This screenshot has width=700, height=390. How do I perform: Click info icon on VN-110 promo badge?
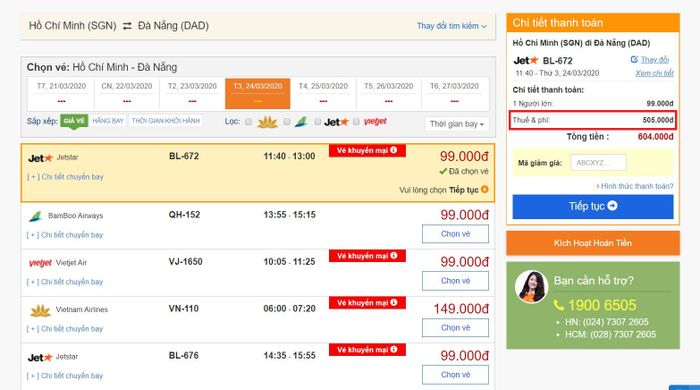(393, 303)
